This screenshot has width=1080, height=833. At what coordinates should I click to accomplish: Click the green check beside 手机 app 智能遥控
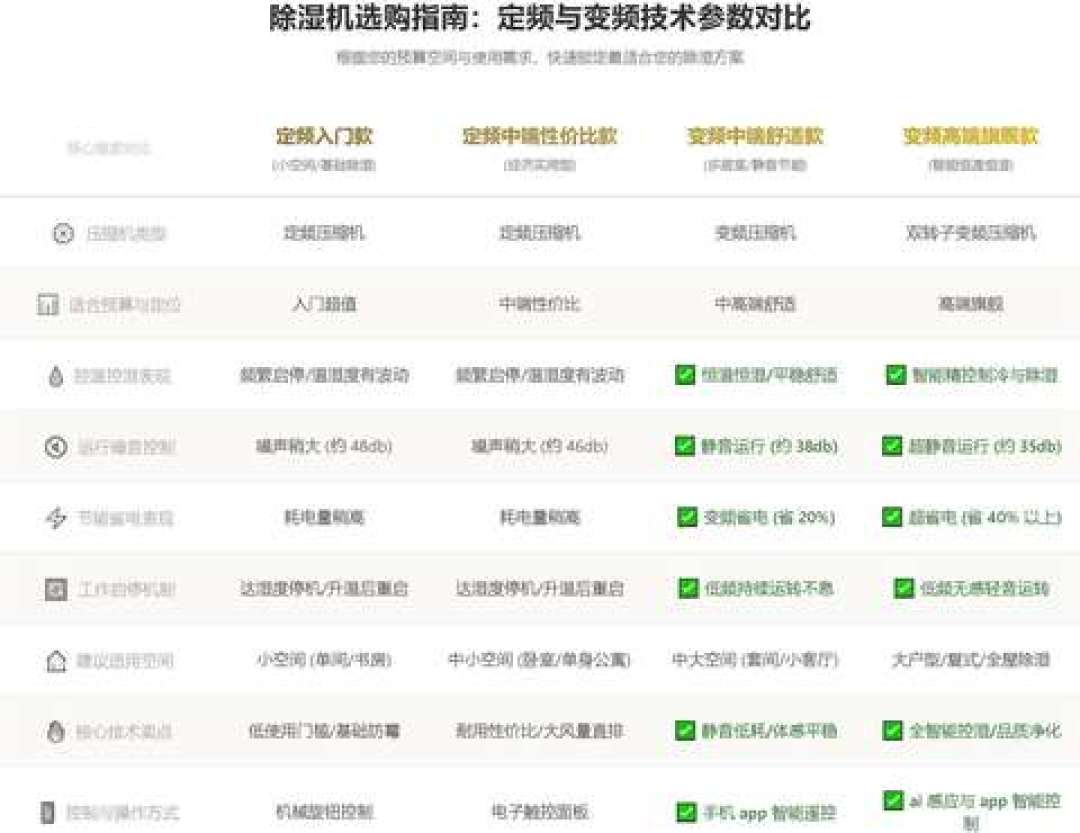click(686, 812)
